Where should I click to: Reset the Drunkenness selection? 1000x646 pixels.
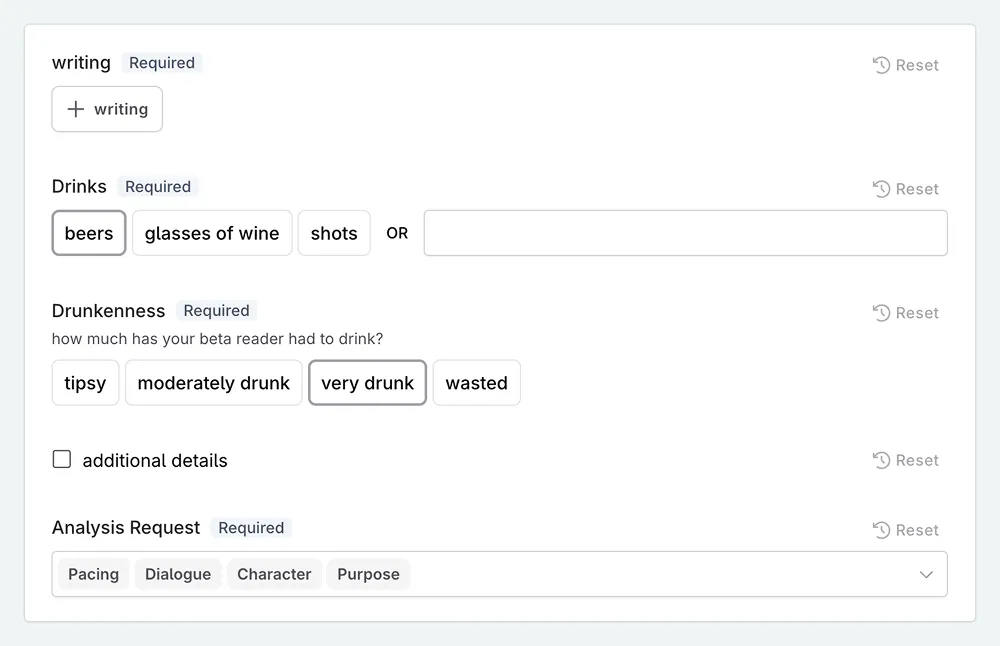[905, 312]
